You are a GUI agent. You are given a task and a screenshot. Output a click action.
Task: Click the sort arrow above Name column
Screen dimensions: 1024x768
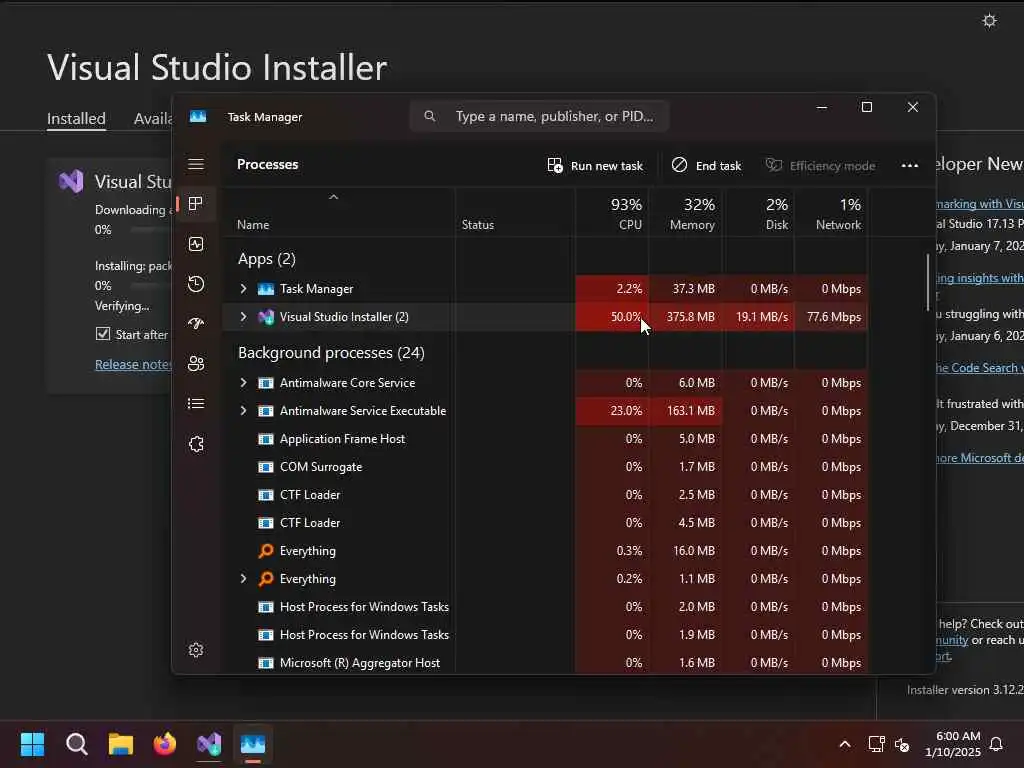333,197
